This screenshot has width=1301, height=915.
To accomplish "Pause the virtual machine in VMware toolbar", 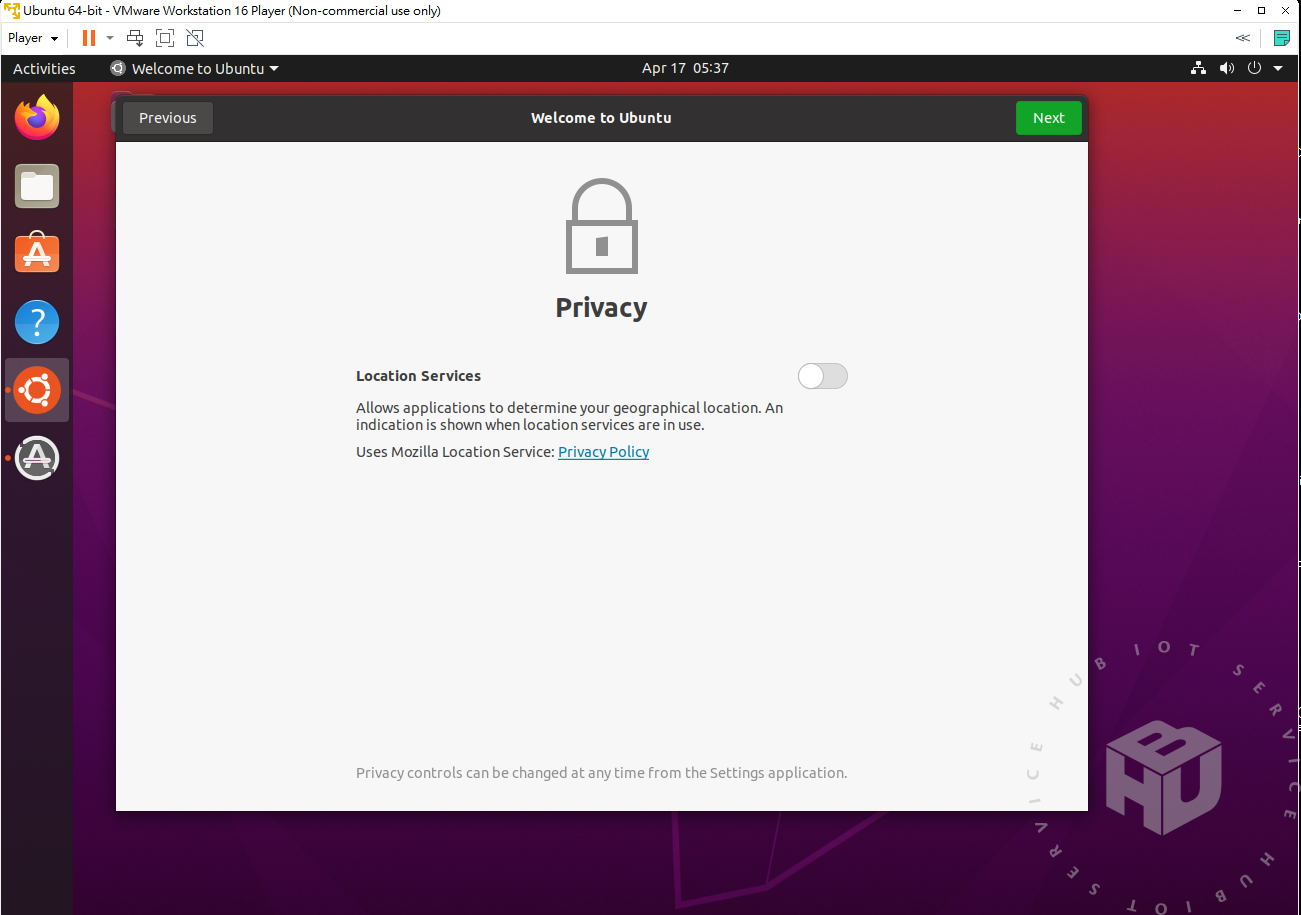I will [89, 38].
